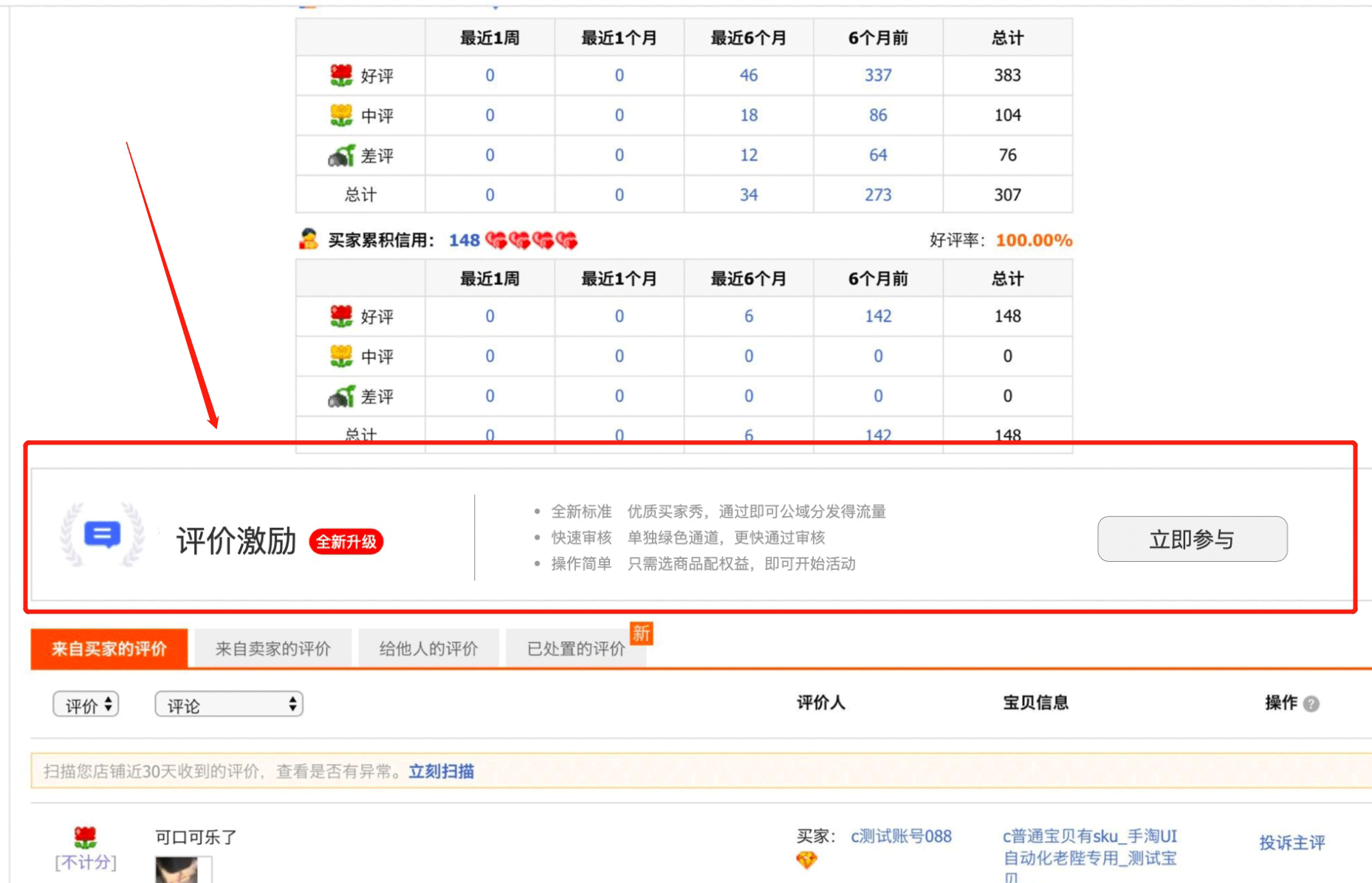Click the buyer's diamond rating icon

coord(806,860)
